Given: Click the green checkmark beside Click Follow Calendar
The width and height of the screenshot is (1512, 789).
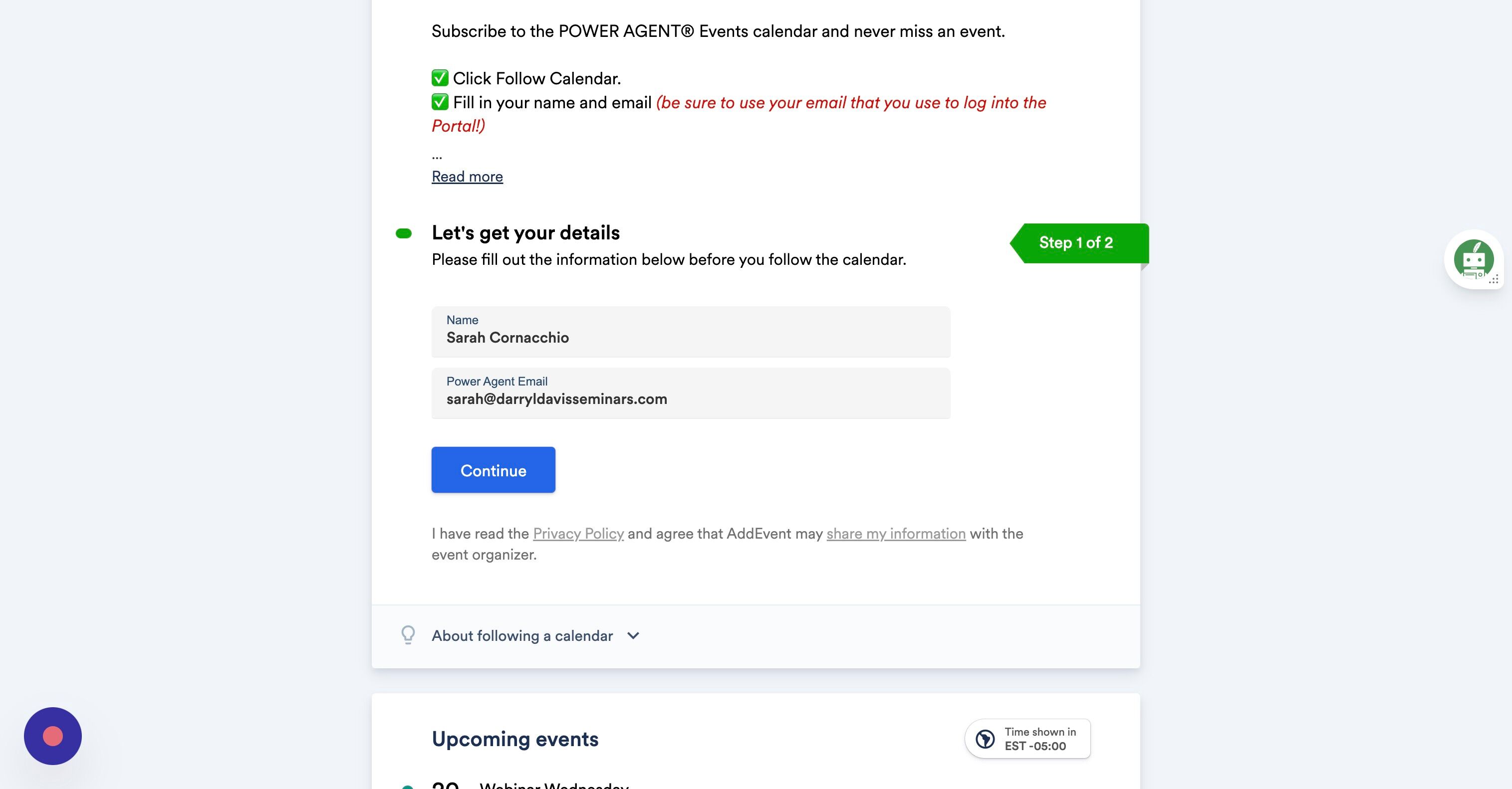Looking at the screenshot, I should tap(440, 78).
